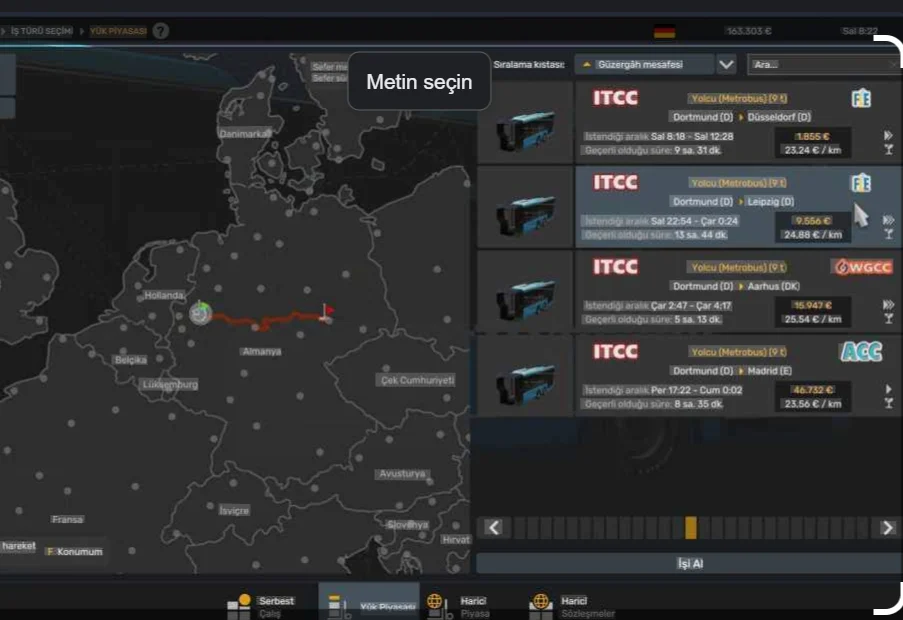
Task: Click the Almanya label on the map
Action: click(262, 351)
